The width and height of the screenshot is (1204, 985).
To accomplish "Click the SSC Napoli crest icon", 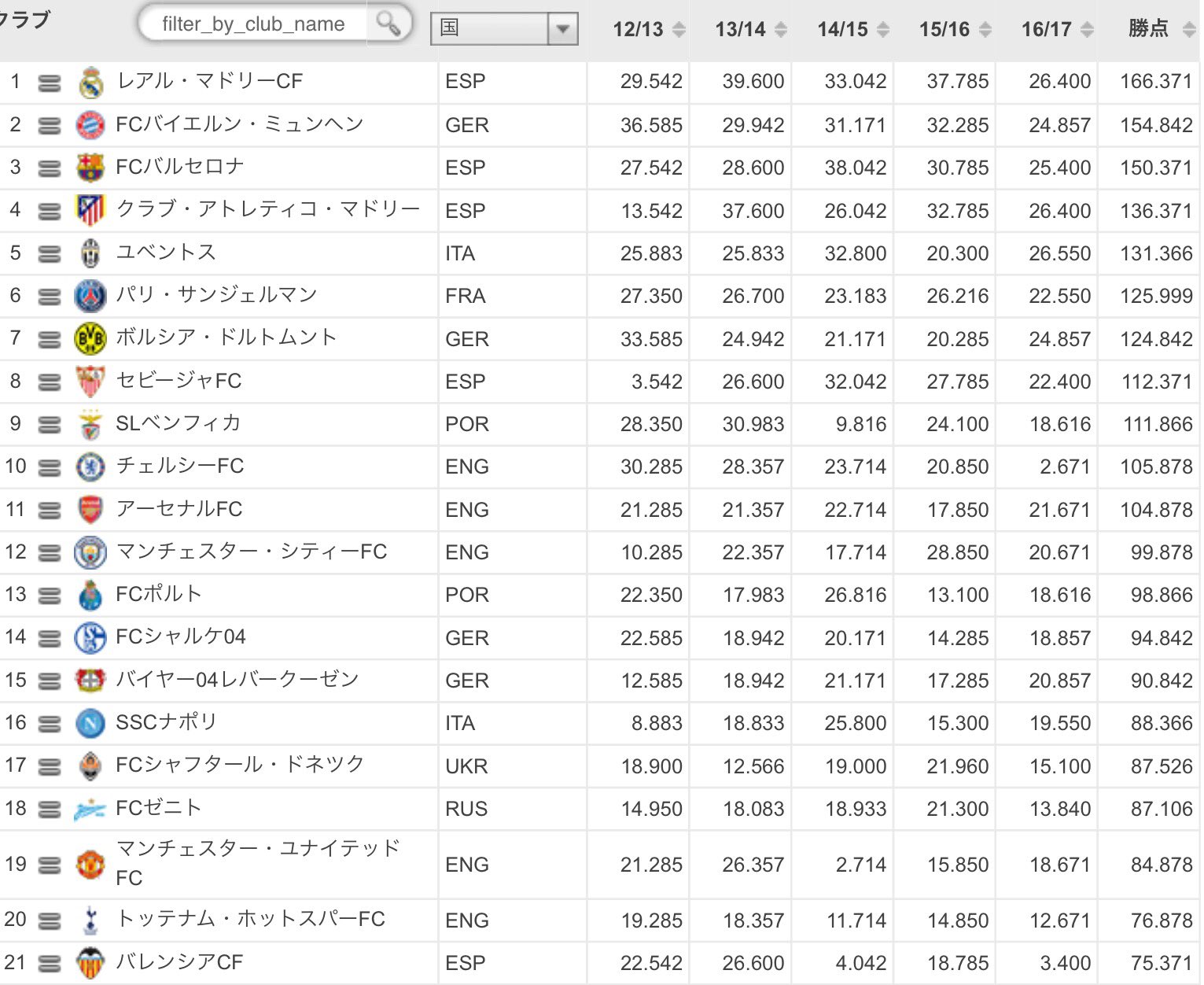I will tap(90, 722).
